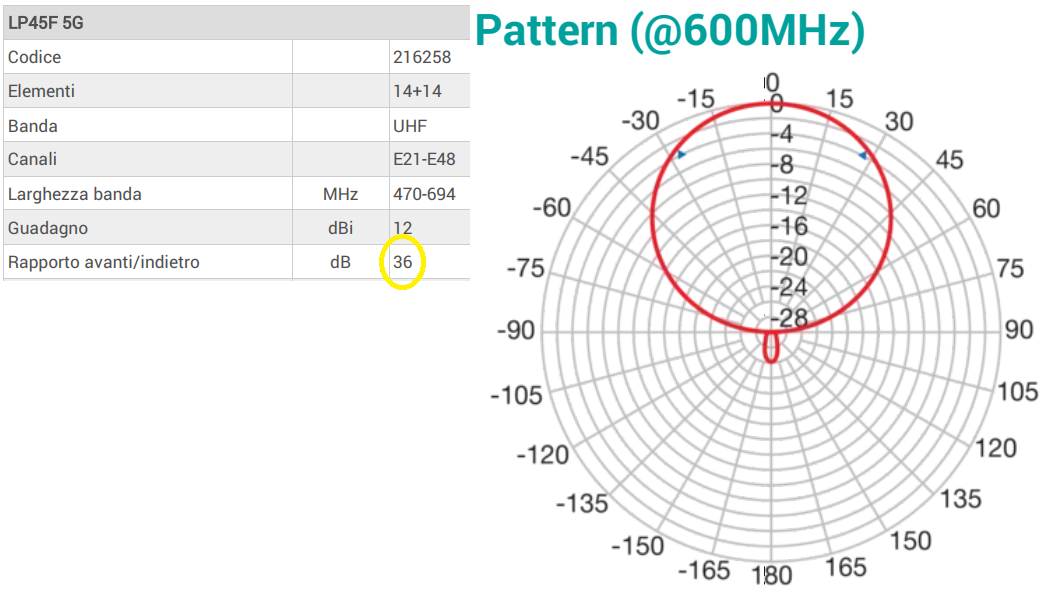Viewport: 1056px width, 595px height.
Task: Click the 90 degree angle label
Action: (x=1018, y=330)
